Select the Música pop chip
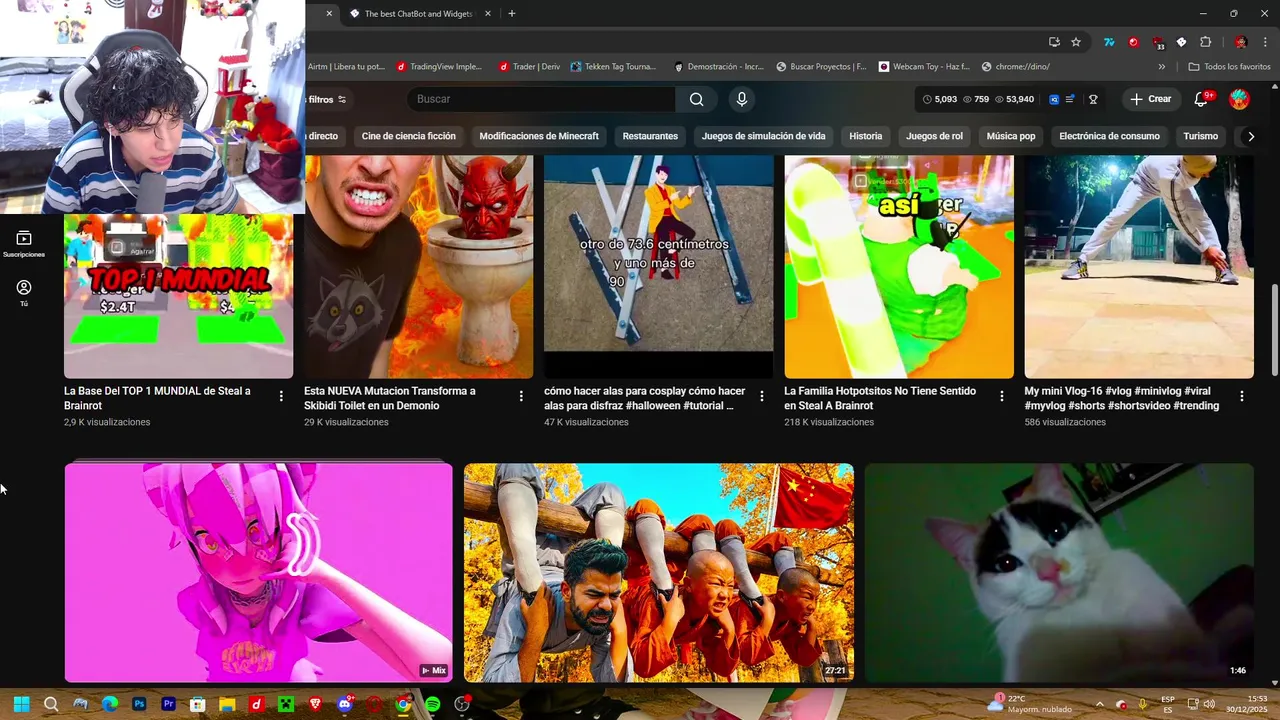Viewport: 1280px width, 720px height. [1011, 136]
